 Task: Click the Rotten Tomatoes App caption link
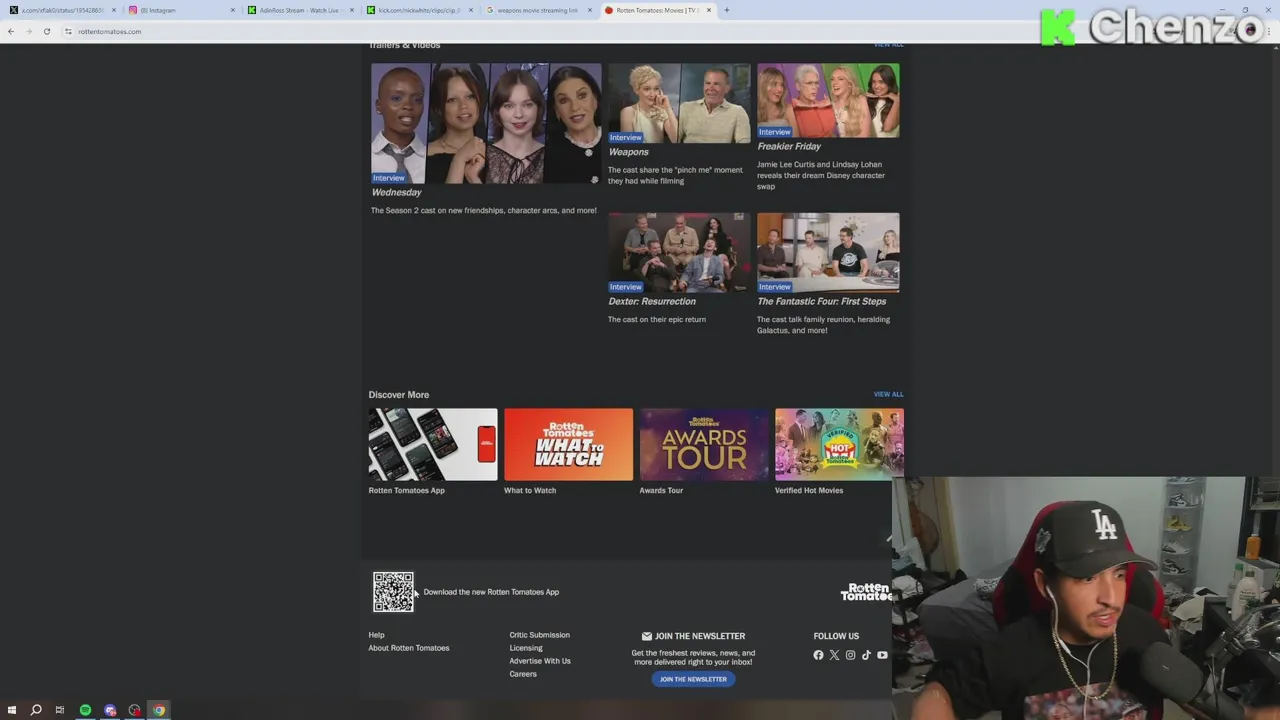pos(406,490)
